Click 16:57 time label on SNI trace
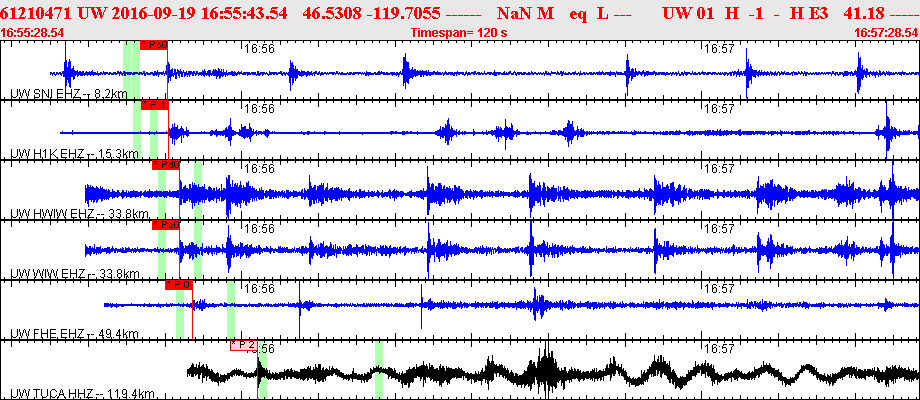This screenshot has width=920, height=400. (719, 49)
